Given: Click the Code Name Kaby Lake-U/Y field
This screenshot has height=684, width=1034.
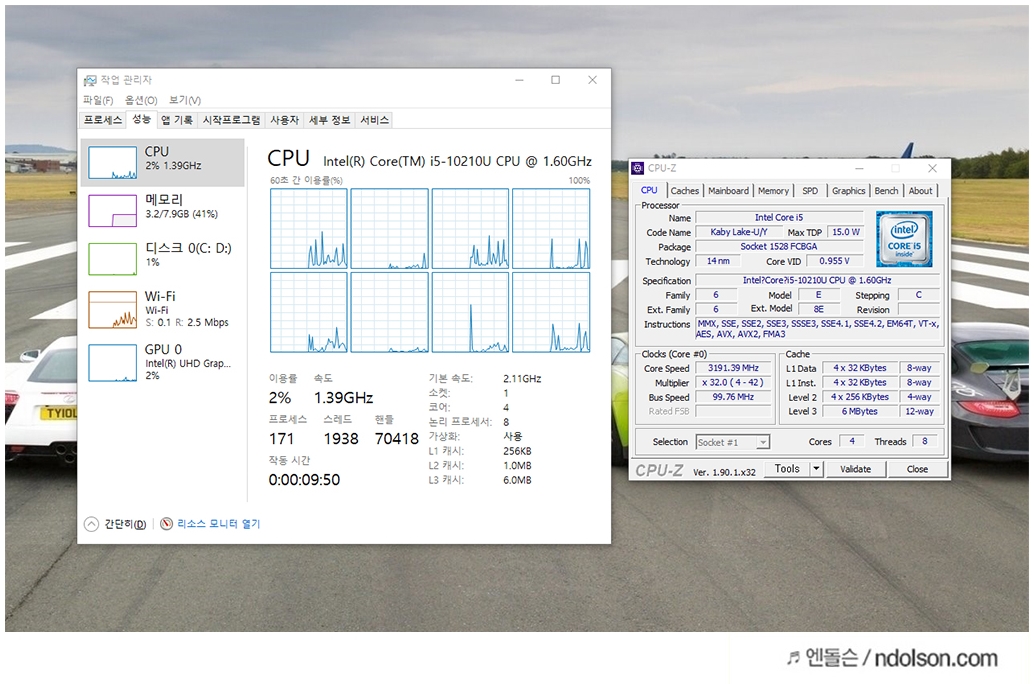Looking at the screenshot, I should pos(739,232).
